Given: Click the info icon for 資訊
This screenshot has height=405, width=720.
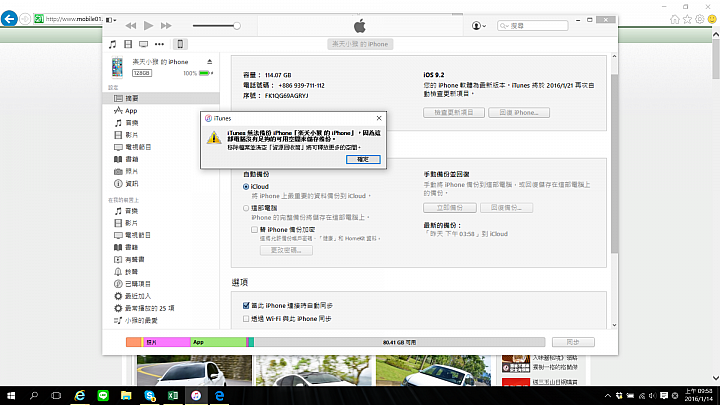Looking at the screenshot, I should tap(118, 184).
